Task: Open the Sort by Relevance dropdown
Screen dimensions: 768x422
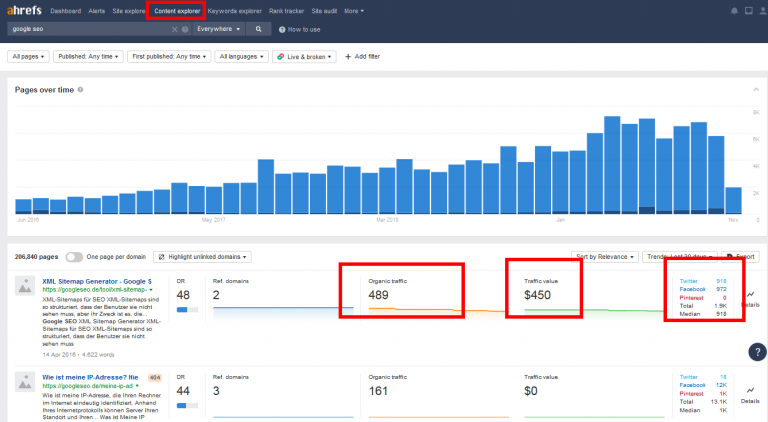Action: (605, 257)
